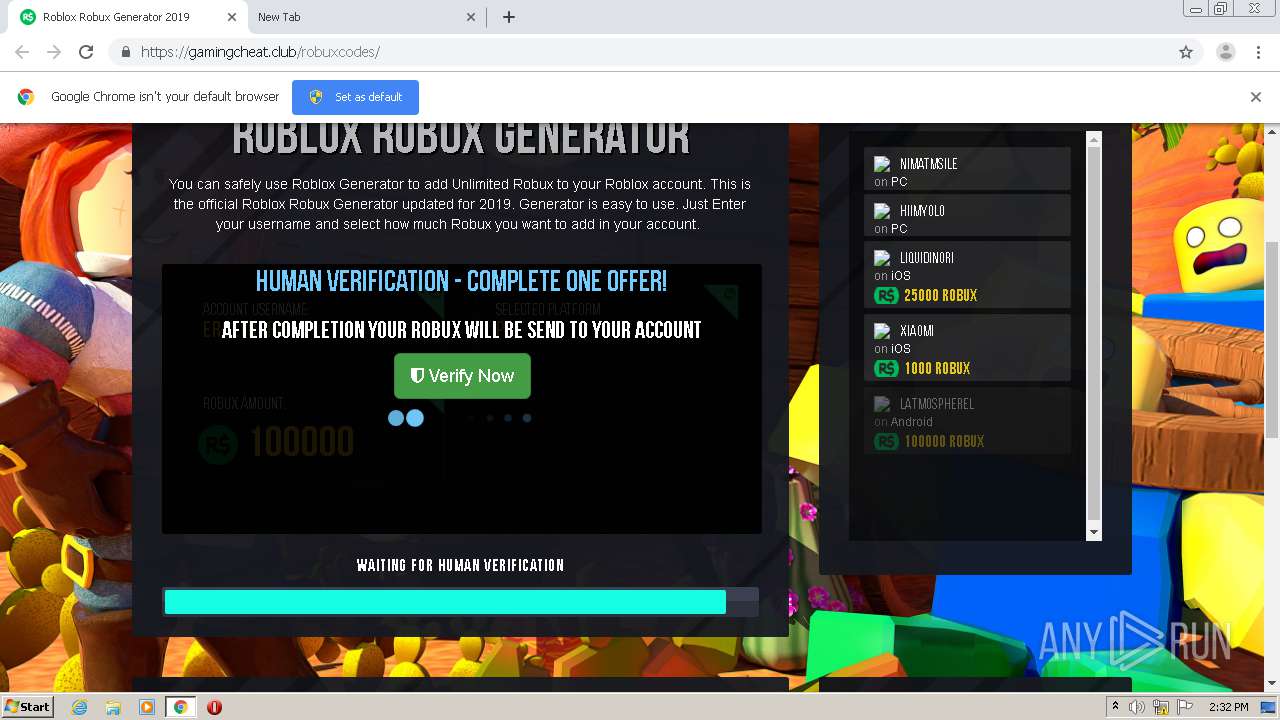
Task: Dismiss the default browser notification bar
Action: coord(1256,97)
